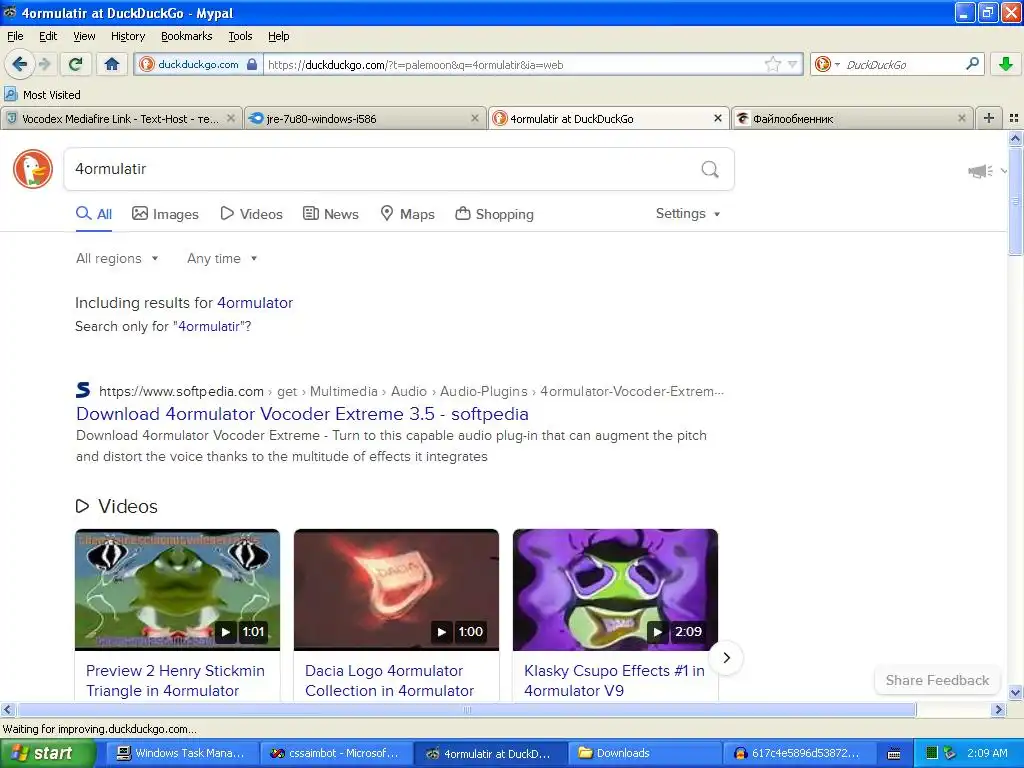Switch to Maps results
Screen dimensions: 1024x768
[408, 214]
